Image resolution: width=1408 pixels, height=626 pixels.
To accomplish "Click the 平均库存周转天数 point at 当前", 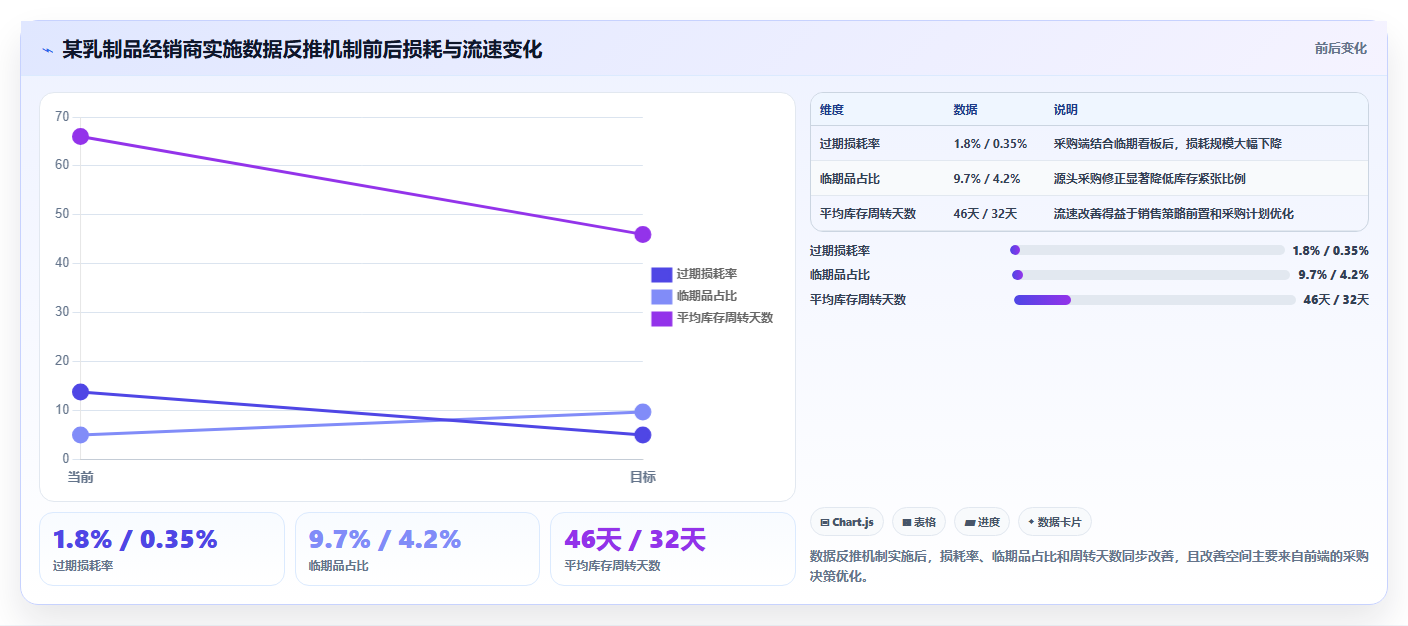I will click(81, 136).
